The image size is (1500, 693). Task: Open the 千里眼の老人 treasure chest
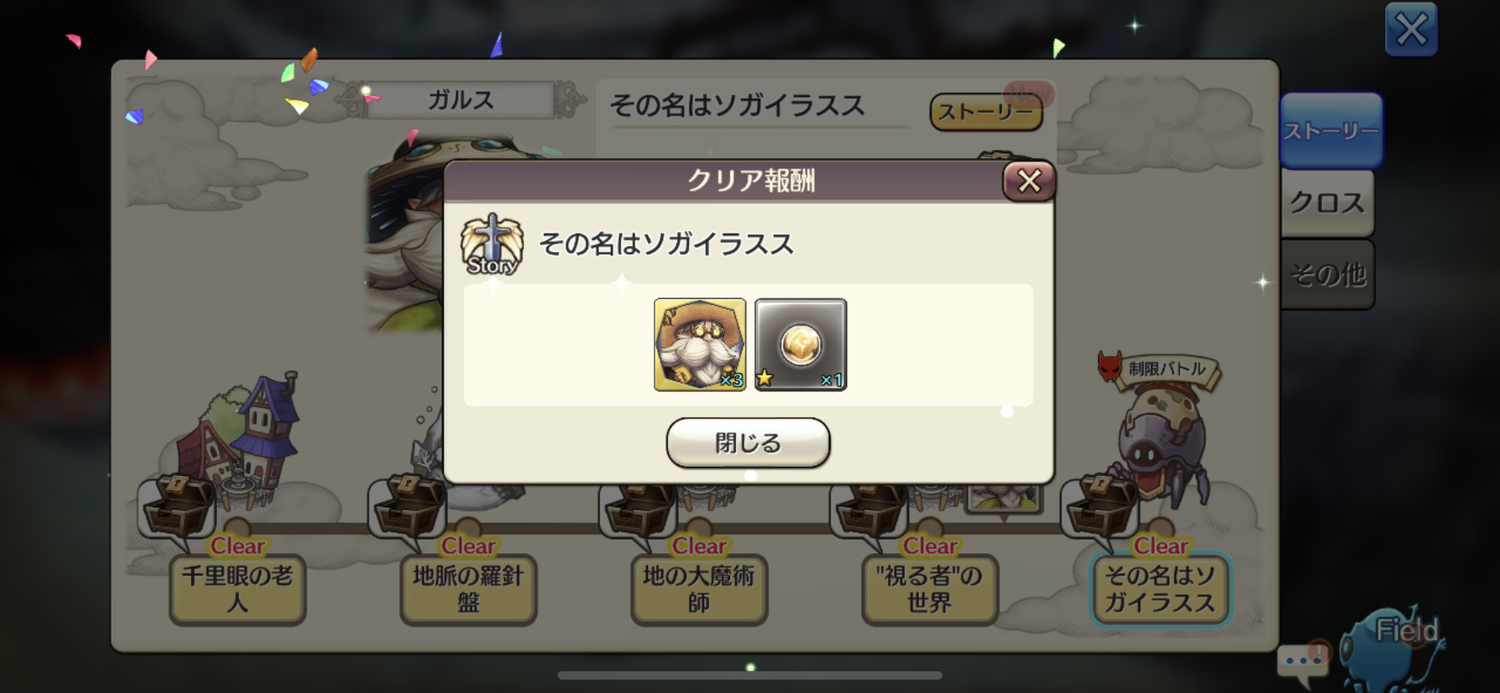[x=177, y=506]
